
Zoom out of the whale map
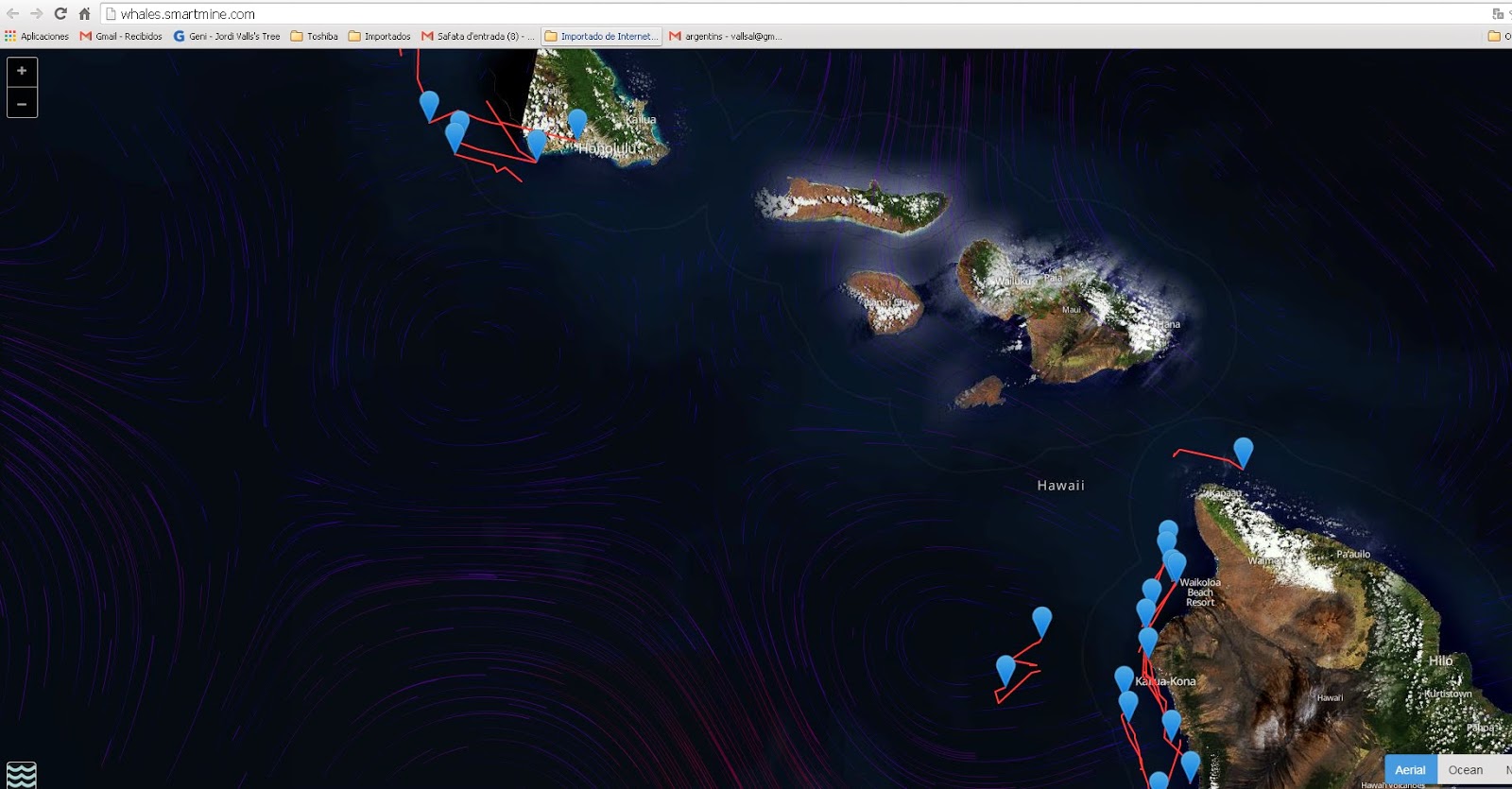click(x=22, y=103)
